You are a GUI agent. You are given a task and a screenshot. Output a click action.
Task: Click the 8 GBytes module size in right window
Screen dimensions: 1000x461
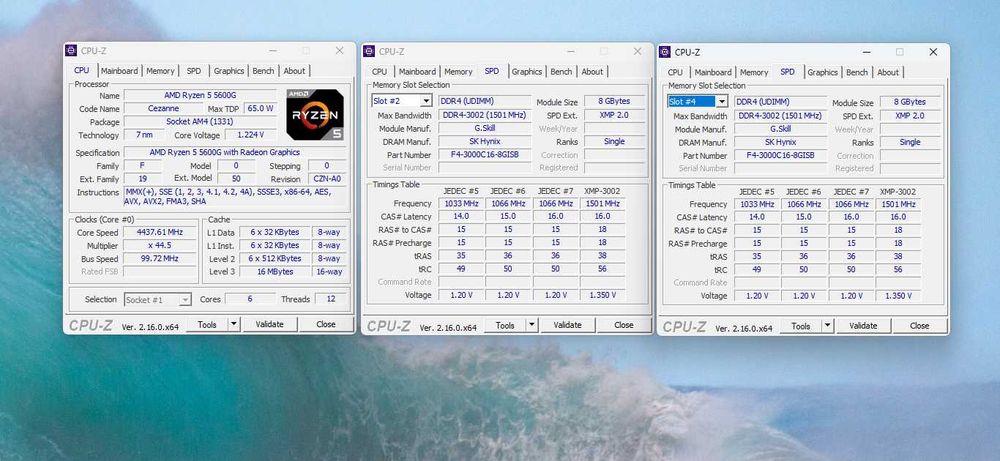[x=911, y=102]
